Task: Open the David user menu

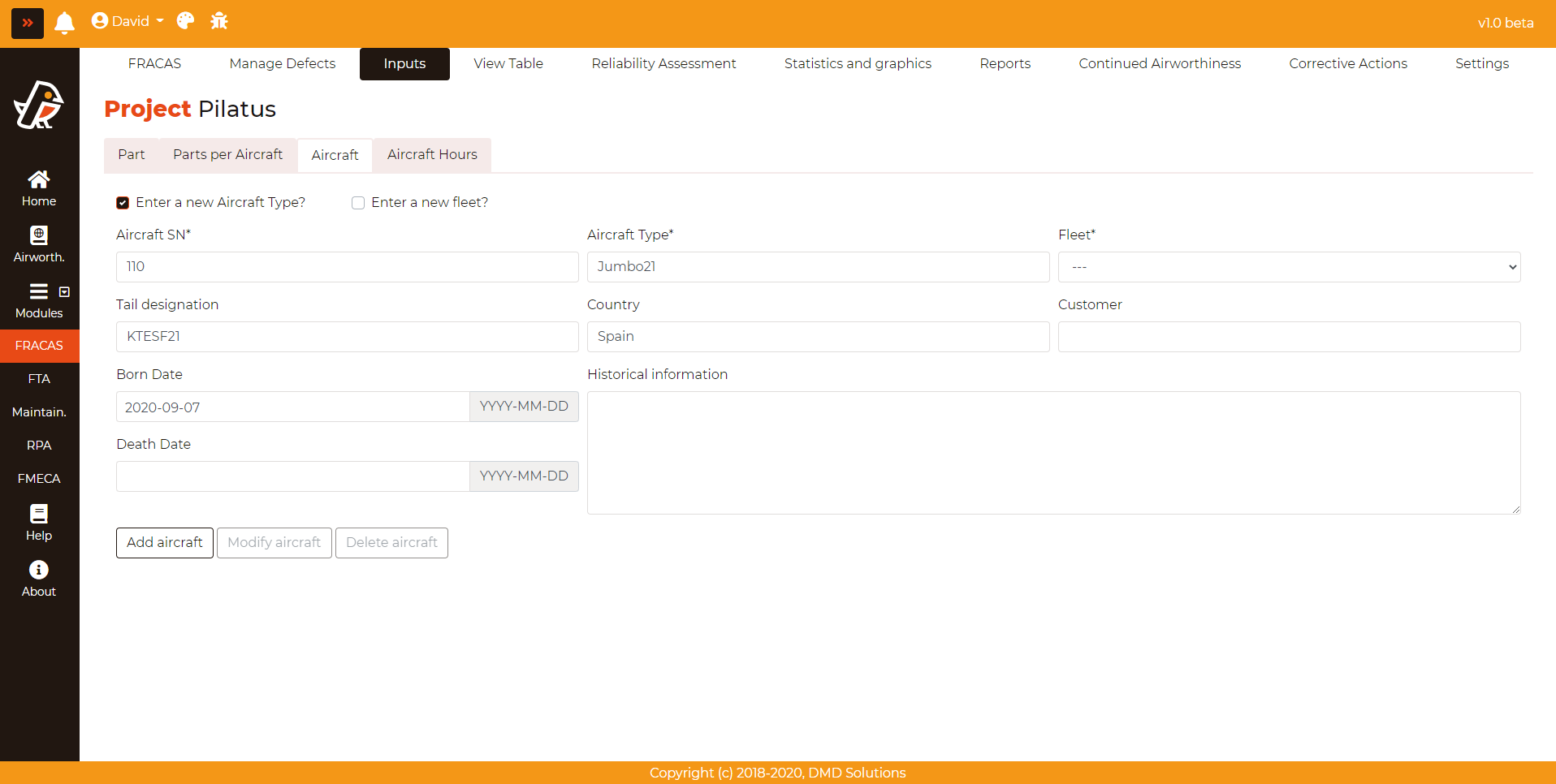Action: coord(128,21)
